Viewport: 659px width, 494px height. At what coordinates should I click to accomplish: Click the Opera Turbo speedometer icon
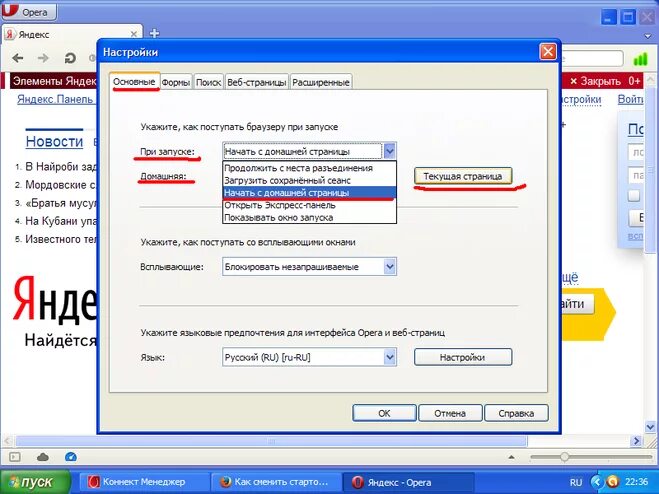pos(71,457)
